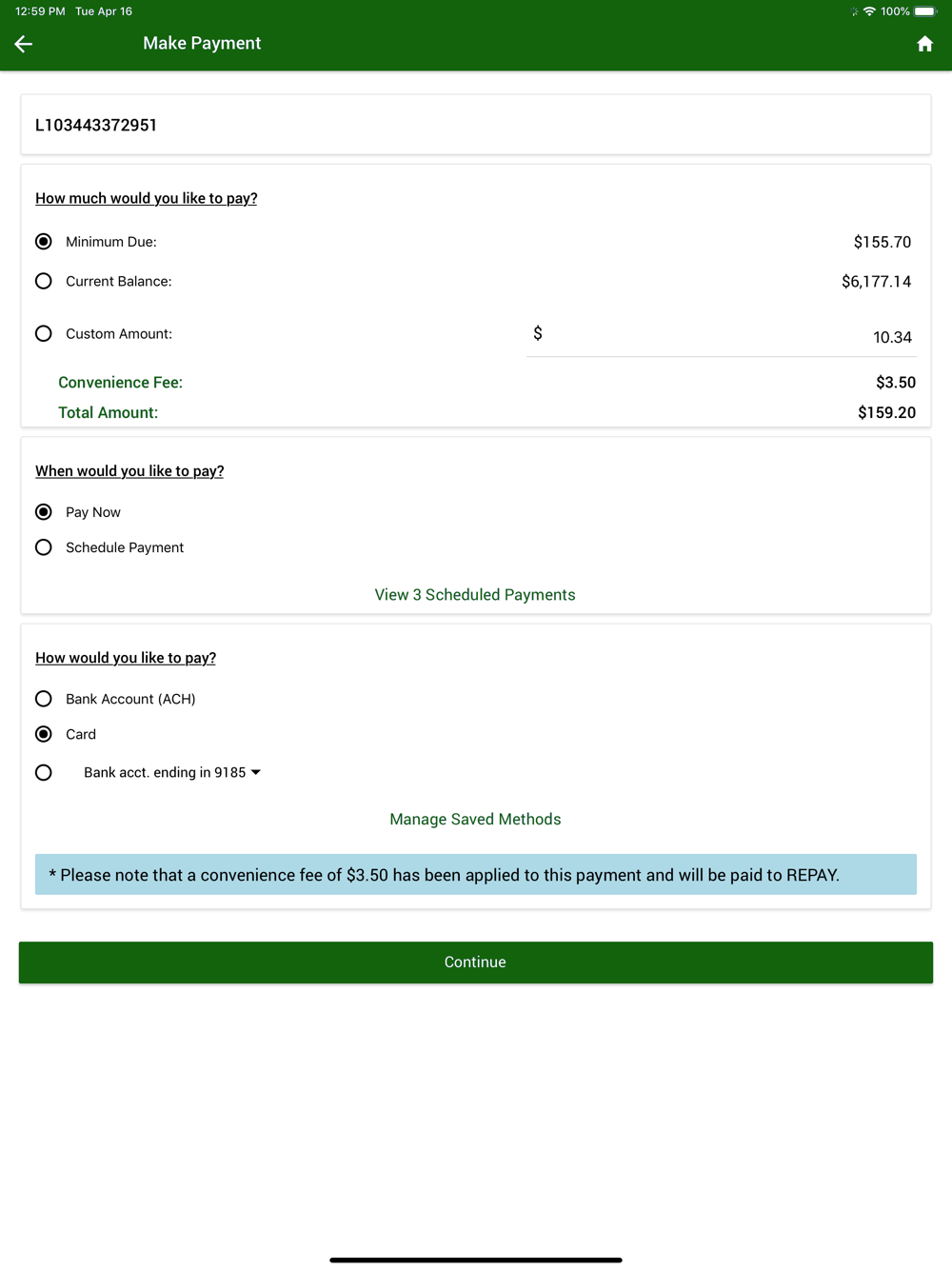
Task: Tap the battery indicator icon
Action: pos(924,11)
